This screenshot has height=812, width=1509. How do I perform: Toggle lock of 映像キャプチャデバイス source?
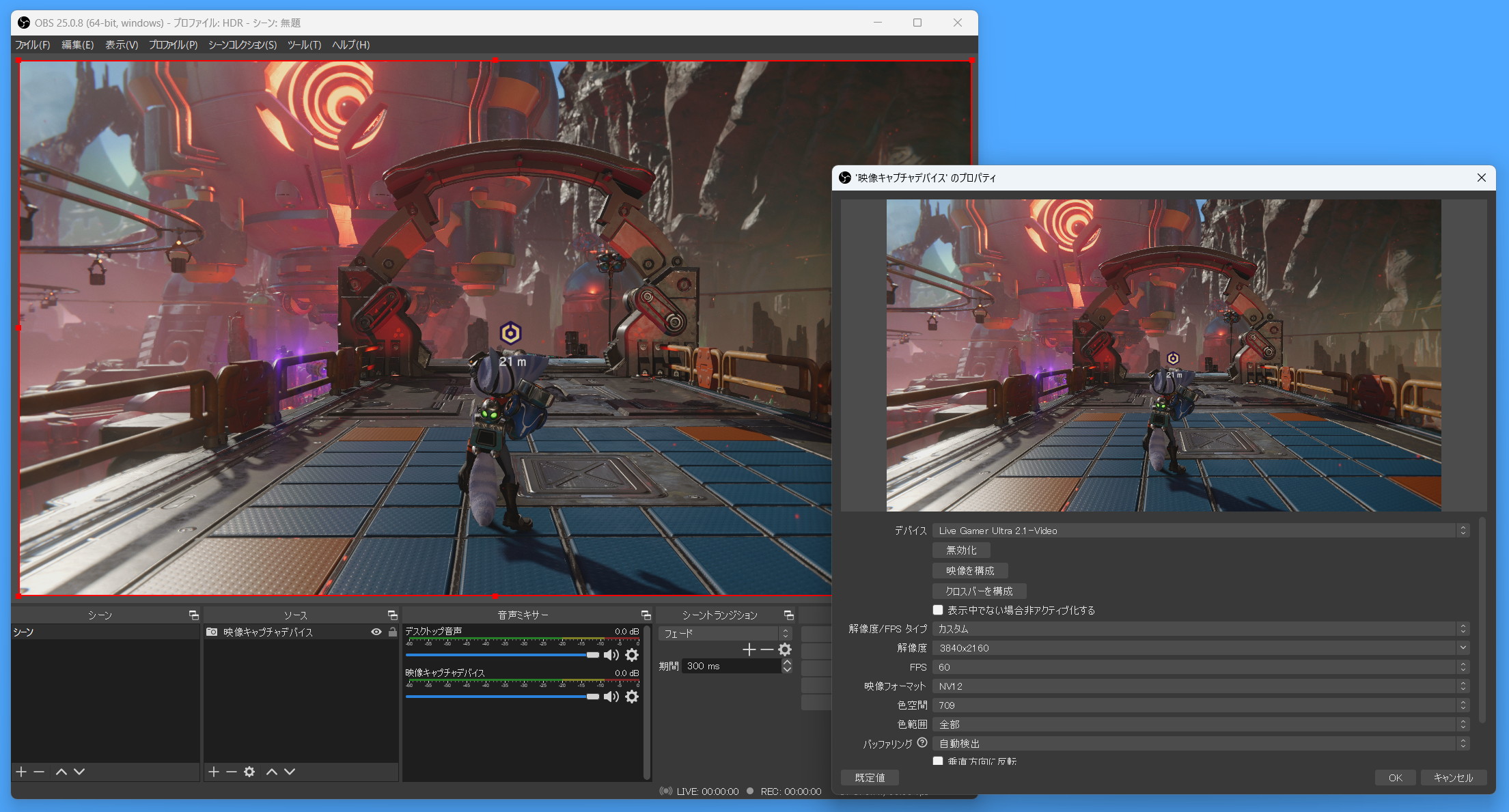392,632
